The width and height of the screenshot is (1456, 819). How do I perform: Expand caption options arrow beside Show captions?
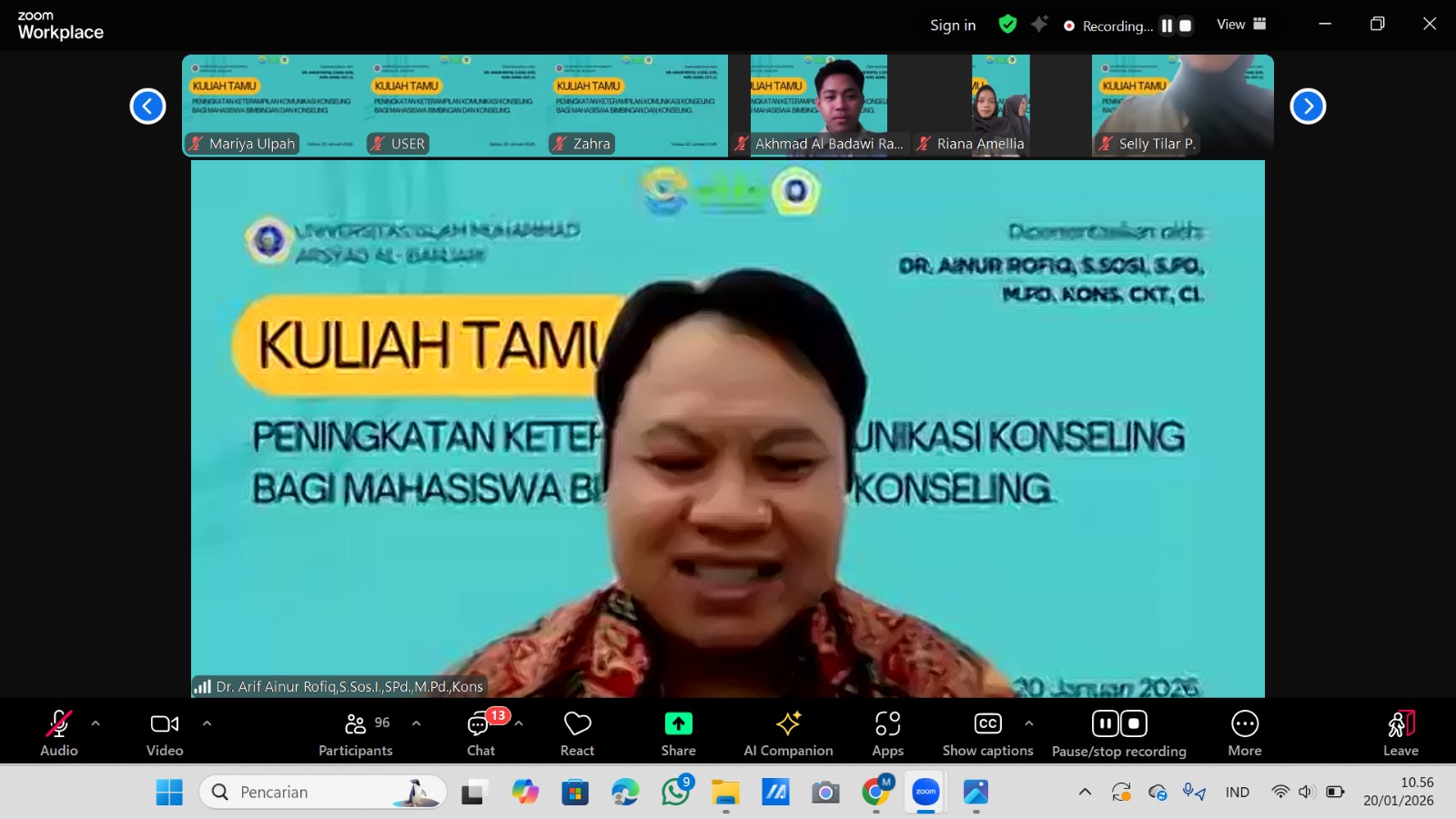[x=1028, y=723]
